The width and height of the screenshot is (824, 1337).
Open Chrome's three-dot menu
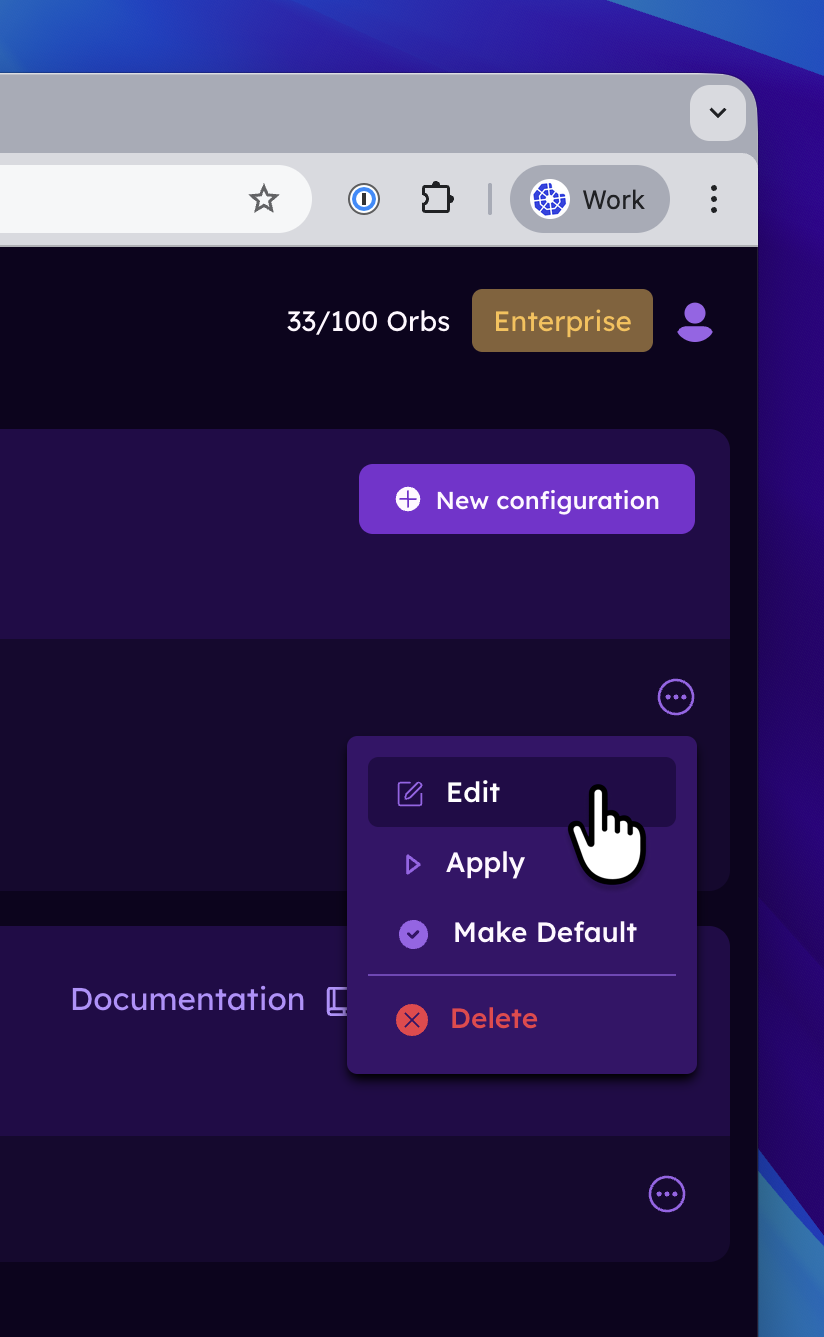pos(713,199)
